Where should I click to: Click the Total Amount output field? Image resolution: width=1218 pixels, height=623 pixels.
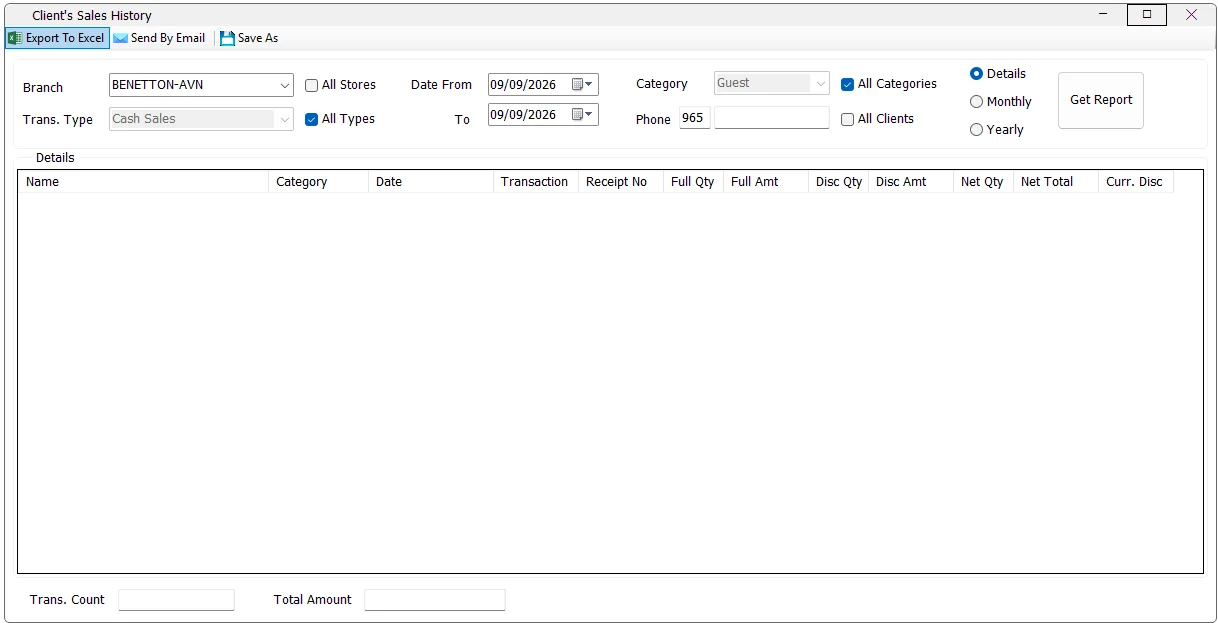coord(435,600)
